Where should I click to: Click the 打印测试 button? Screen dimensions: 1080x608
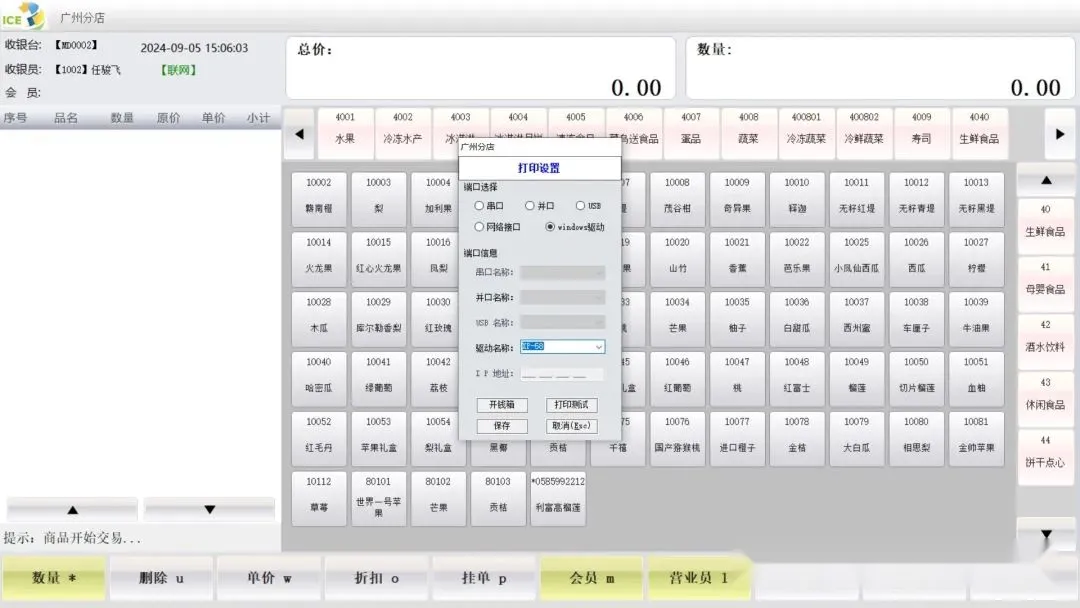[572, 405]
